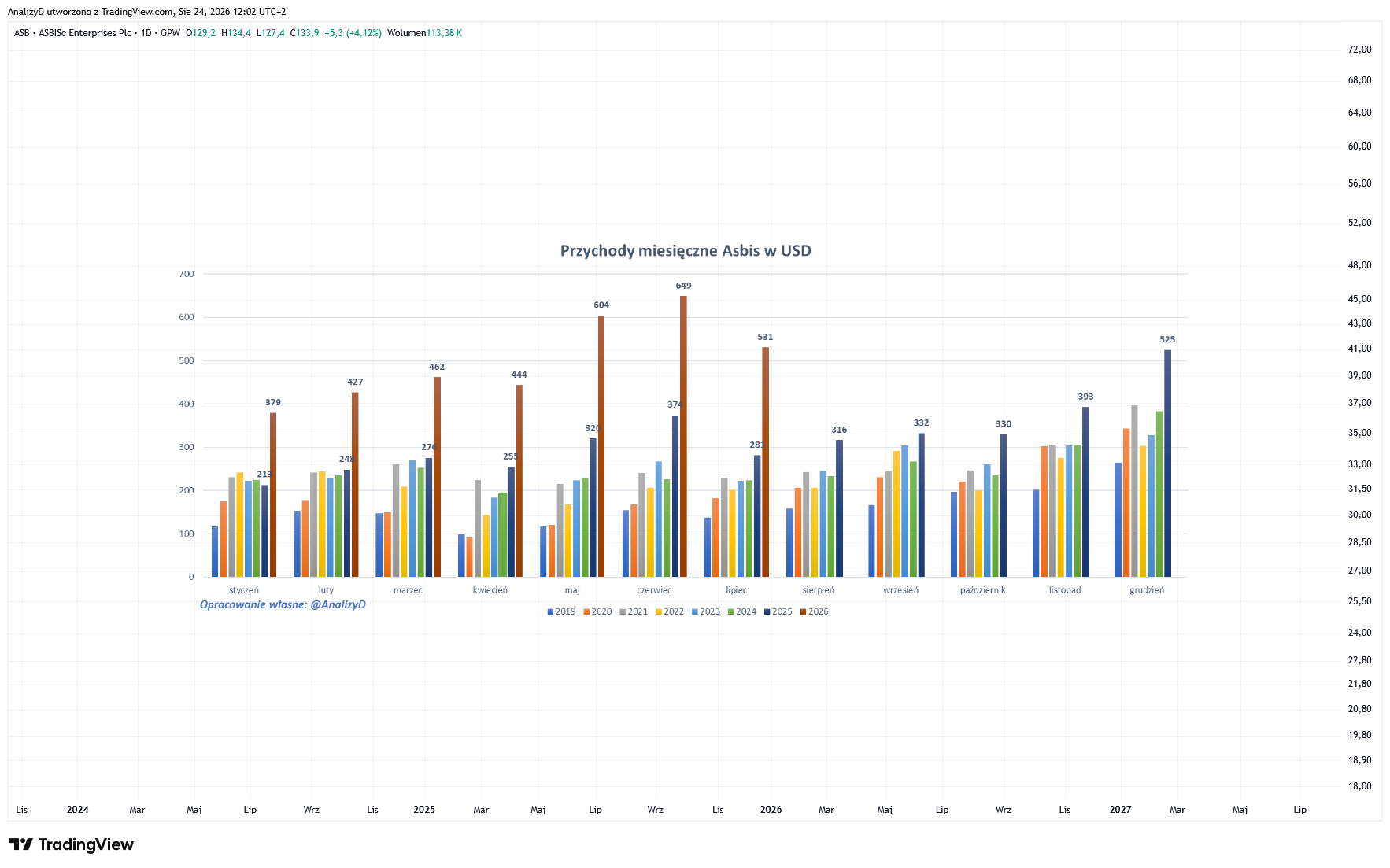Click the 531 data label above lipiec
This screenshot has height=868, width=1390.
tap(765, 337)
